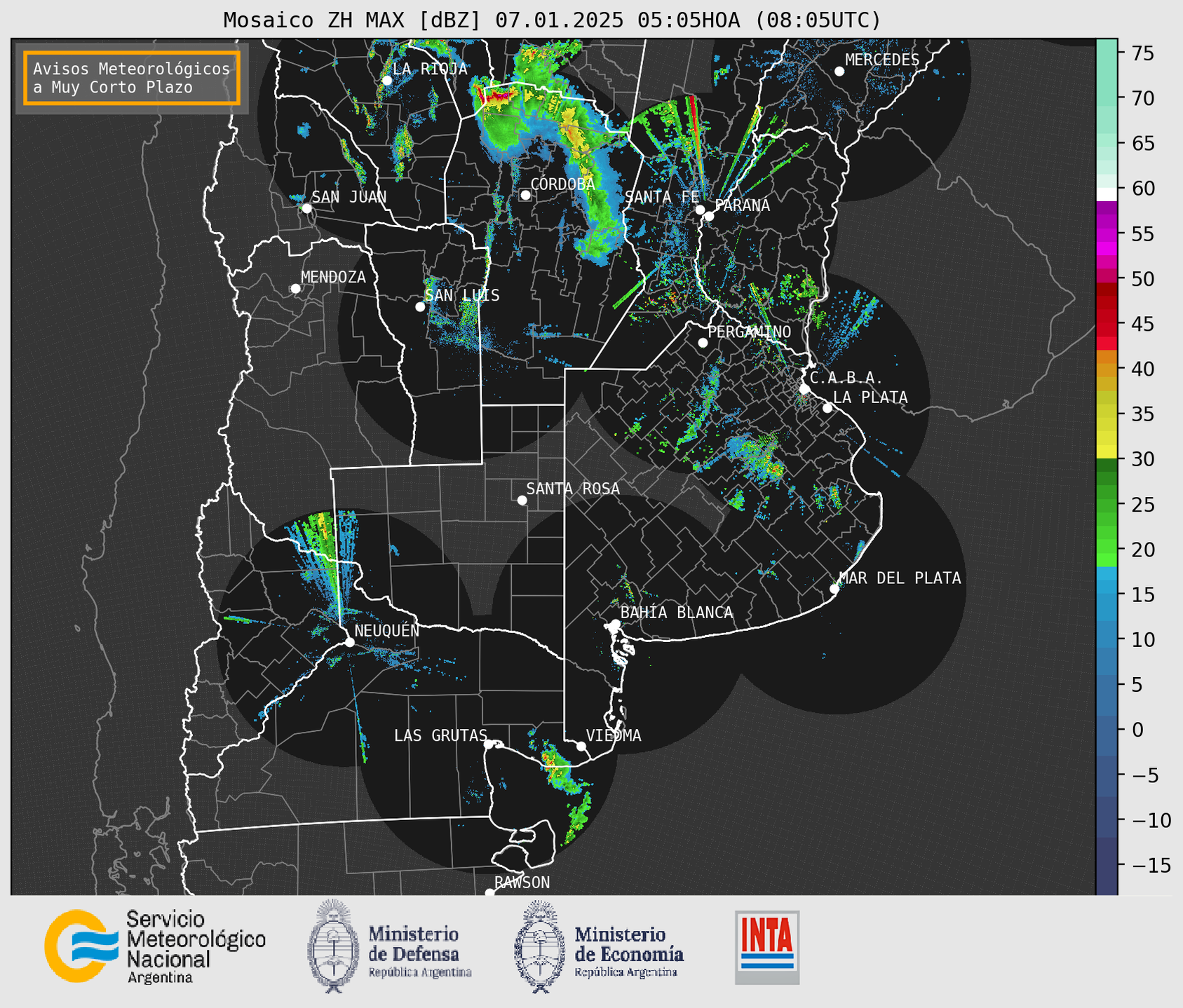The height and width of the screenshot is (1008, 1183).
Task: Click the Servicio Meteorológico Nacional logo
Action: pyautogui.click(x=156, y=946)
